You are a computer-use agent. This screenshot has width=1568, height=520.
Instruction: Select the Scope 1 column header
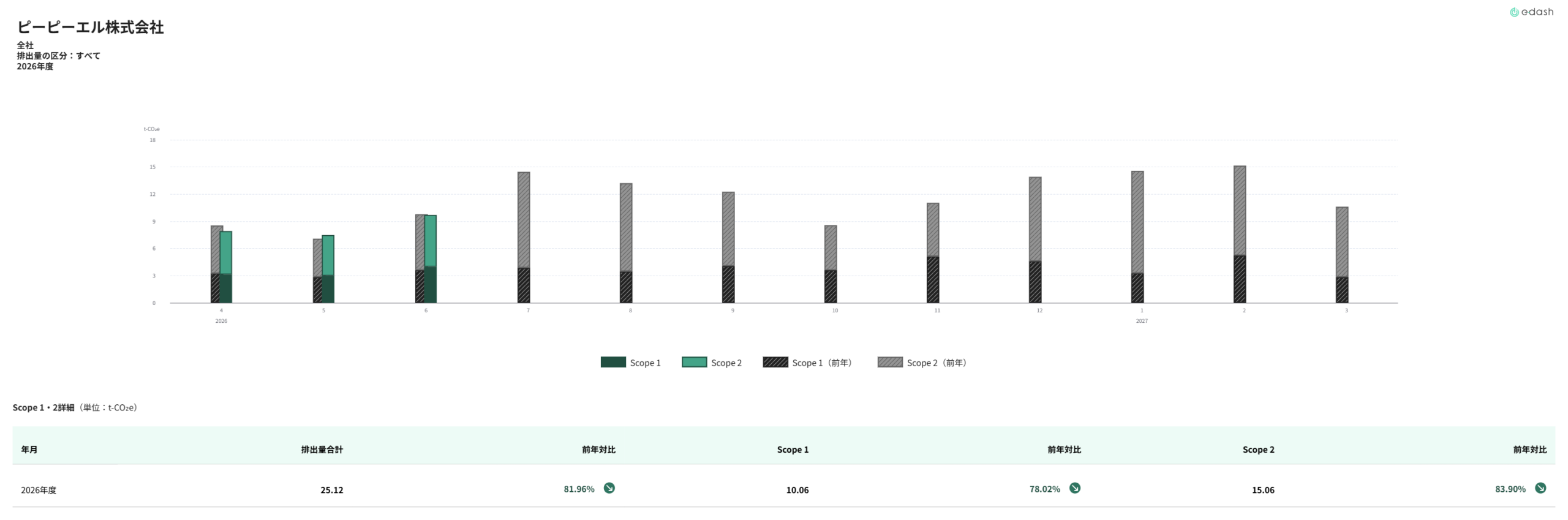[793, 450]
